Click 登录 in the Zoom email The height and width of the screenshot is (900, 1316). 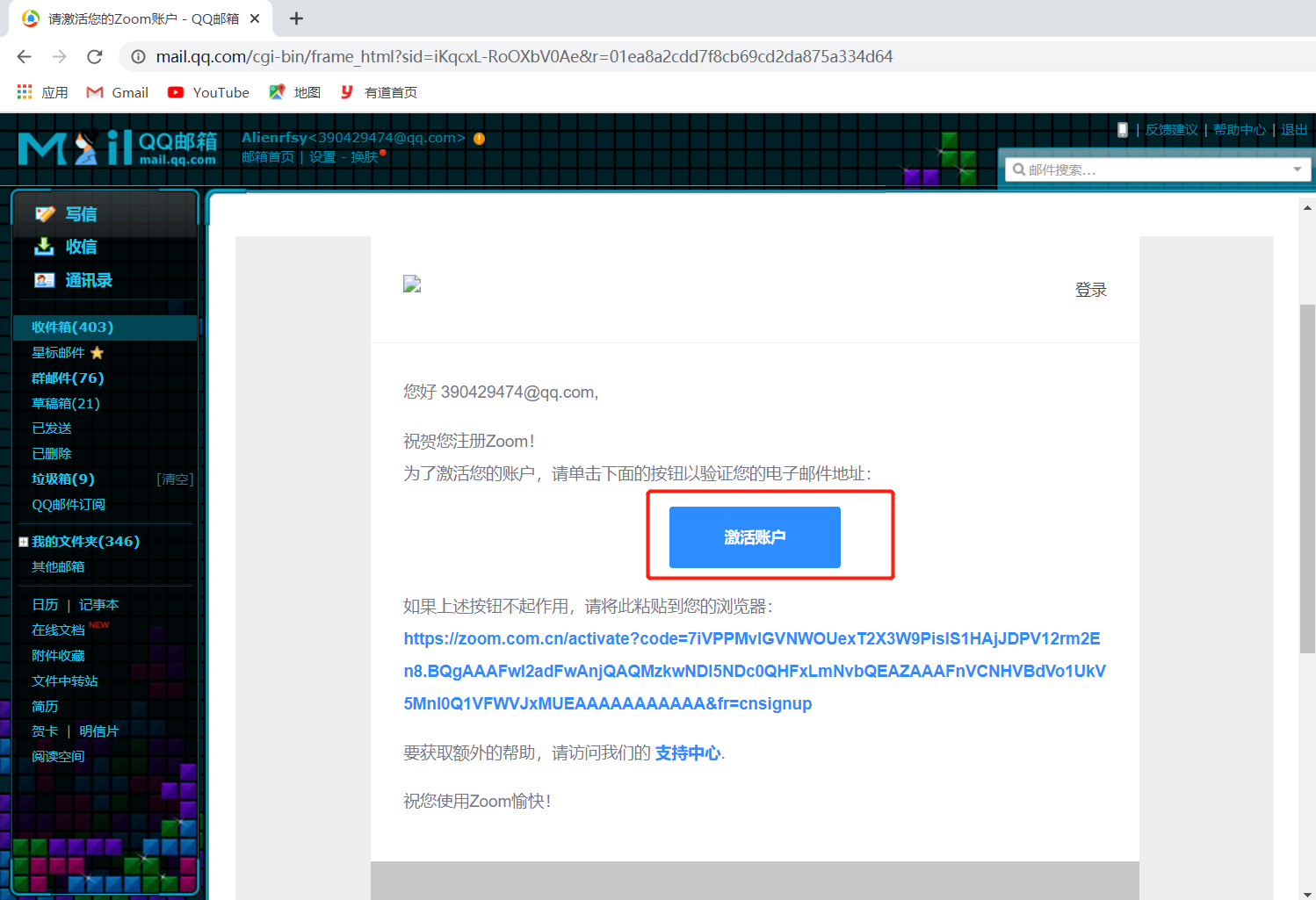pyautogui.click(x=1090, y=290)
